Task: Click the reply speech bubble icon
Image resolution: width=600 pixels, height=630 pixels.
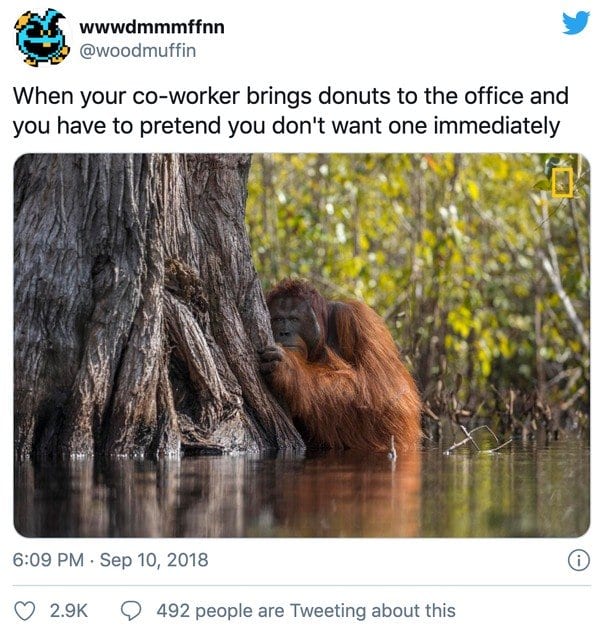Action: [131, 610]
